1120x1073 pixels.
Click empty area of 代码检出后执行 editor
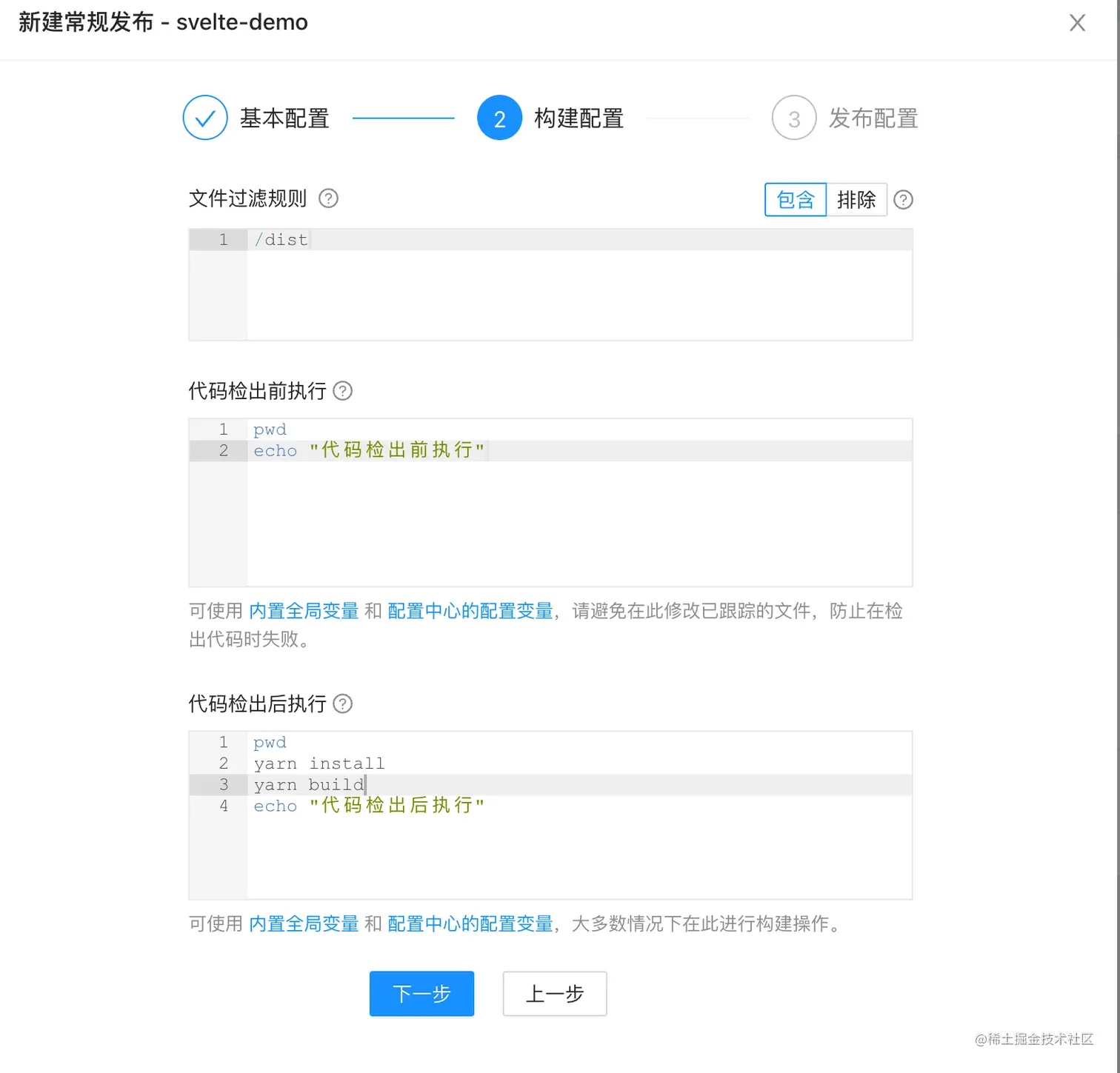[579, 858]
